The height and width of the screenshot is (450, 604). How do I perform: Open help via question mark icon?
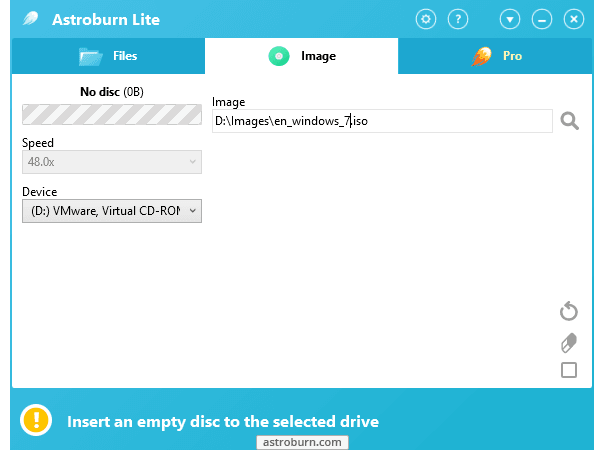pos(458,19)
